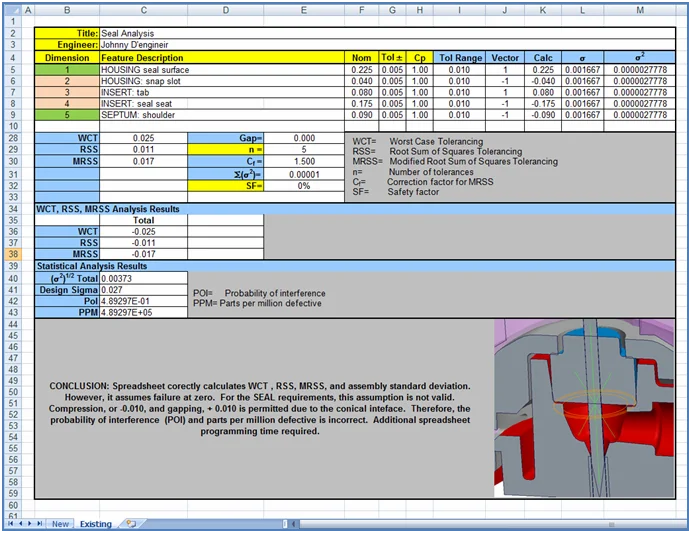The image size is (691, 533).
Task: Click 'Feature Description' header cell
Action: [222, 58]
